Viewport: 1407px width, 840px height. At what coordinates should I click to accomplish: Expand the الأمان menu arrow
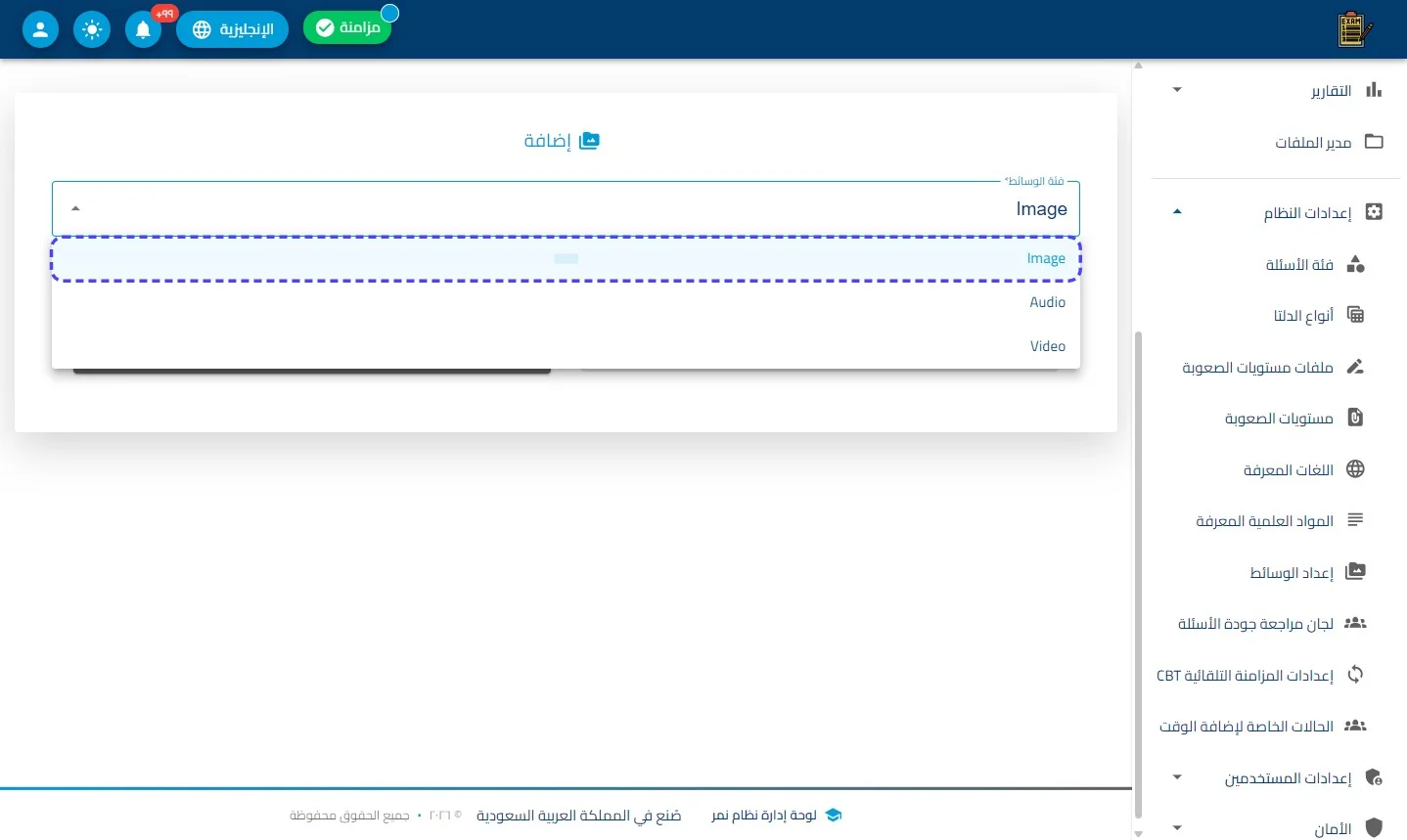coord(1177,828)
